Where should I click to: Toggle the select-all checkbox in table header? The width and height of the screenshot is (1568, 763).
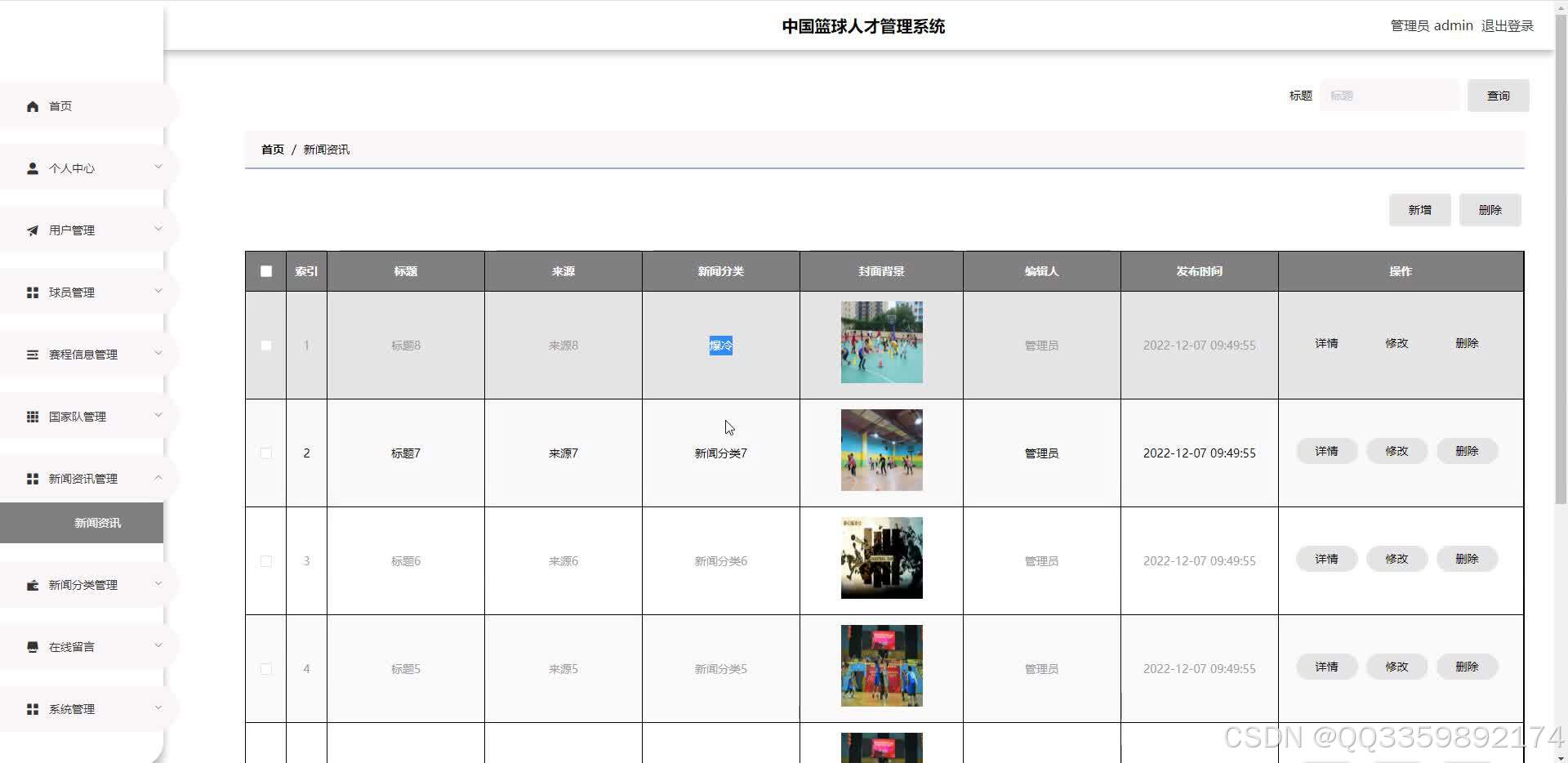tap(266, 271)
